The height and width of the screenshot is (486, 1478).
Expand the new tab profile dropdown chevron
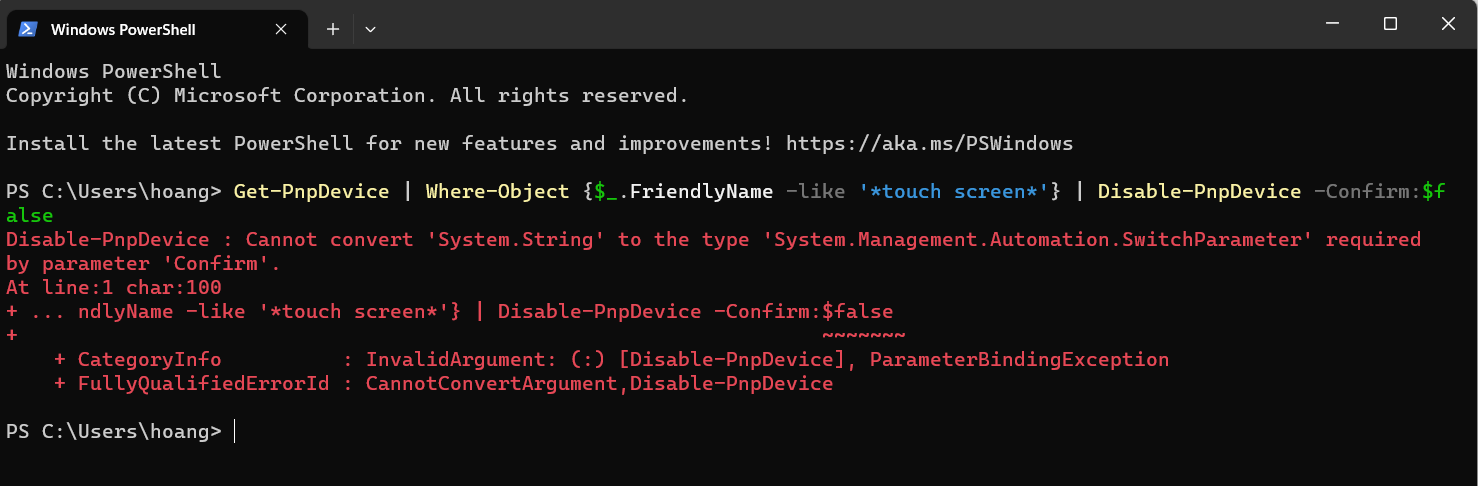370,29
